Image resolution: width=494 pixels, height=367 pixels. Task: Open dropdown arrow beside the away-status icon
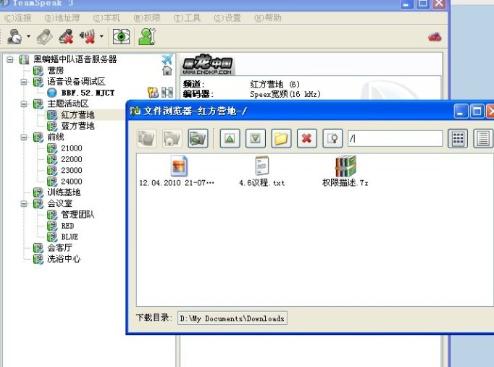28,36
